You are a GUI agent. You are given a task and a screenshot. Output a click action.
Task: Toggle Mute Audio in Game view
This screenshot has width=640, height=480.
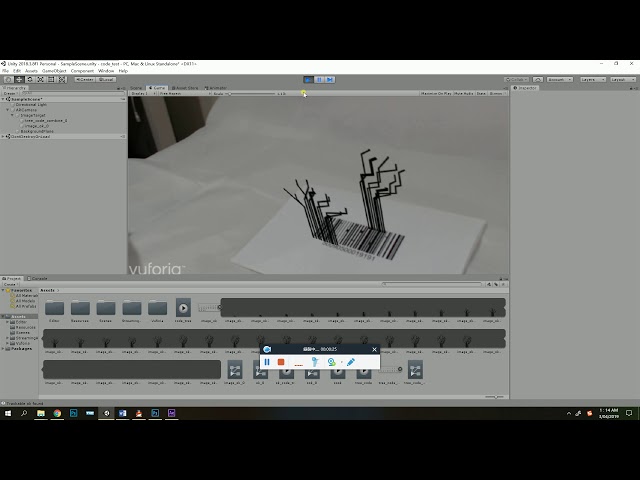tap(464, 93)
